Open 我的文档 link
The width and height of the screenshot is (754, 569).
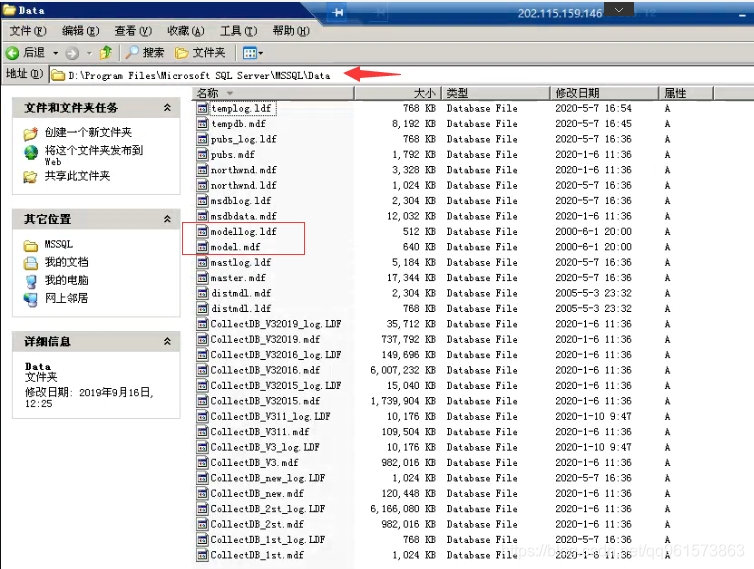coord(66,262)
